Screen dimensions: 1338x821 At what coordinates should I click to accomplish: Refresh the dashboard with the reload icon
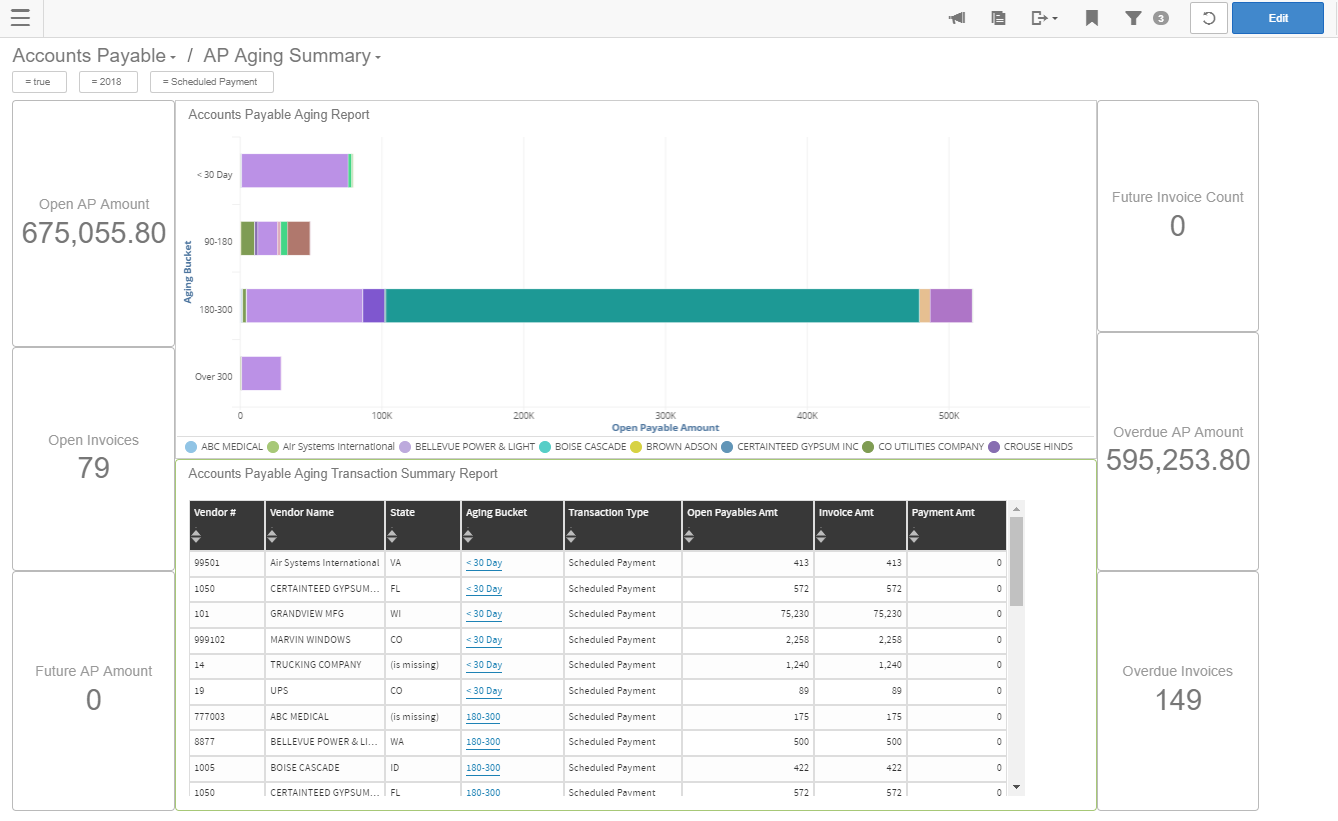pos(1208,17)
